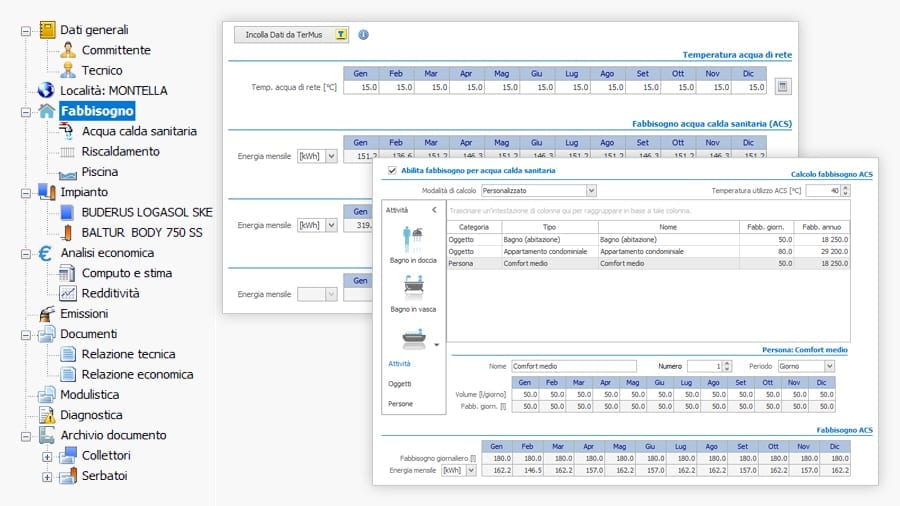Toggle Abilita fabbisogno per acqua calda checkbox
The width and height of the screenshot is (900, 506).
391,171
